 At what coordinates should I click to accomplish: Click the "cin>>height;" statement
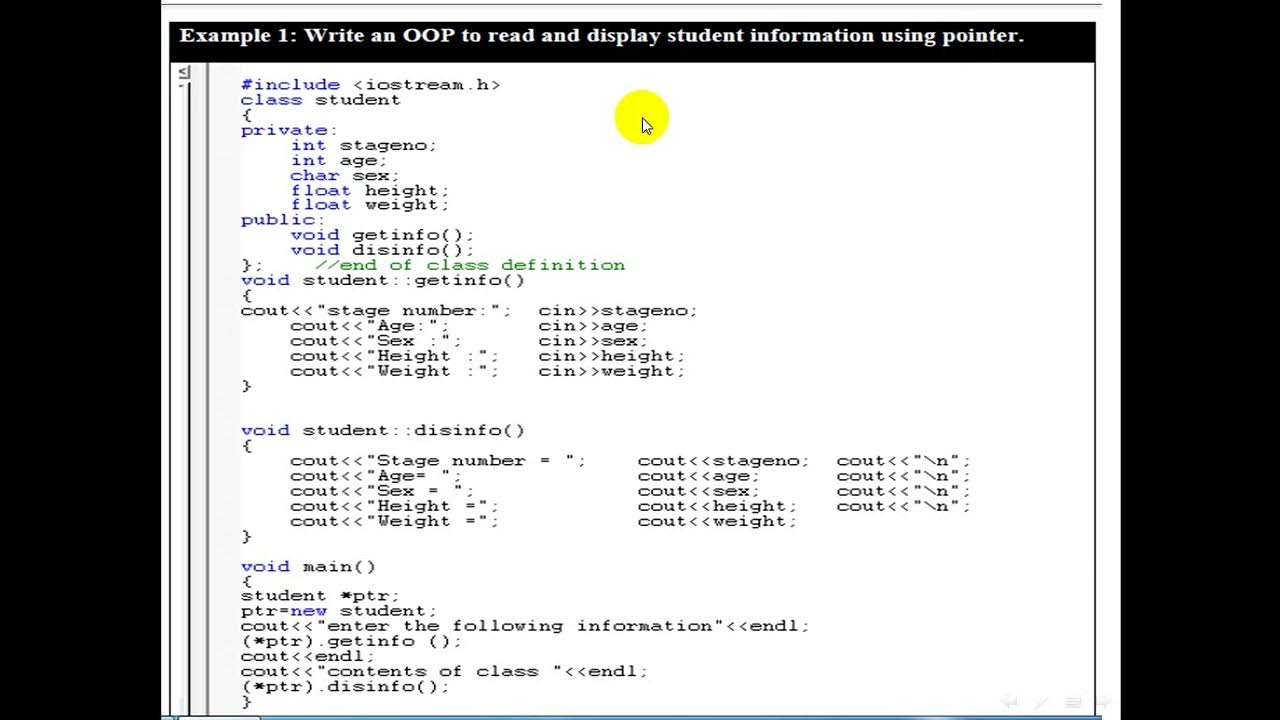point(612,356)
